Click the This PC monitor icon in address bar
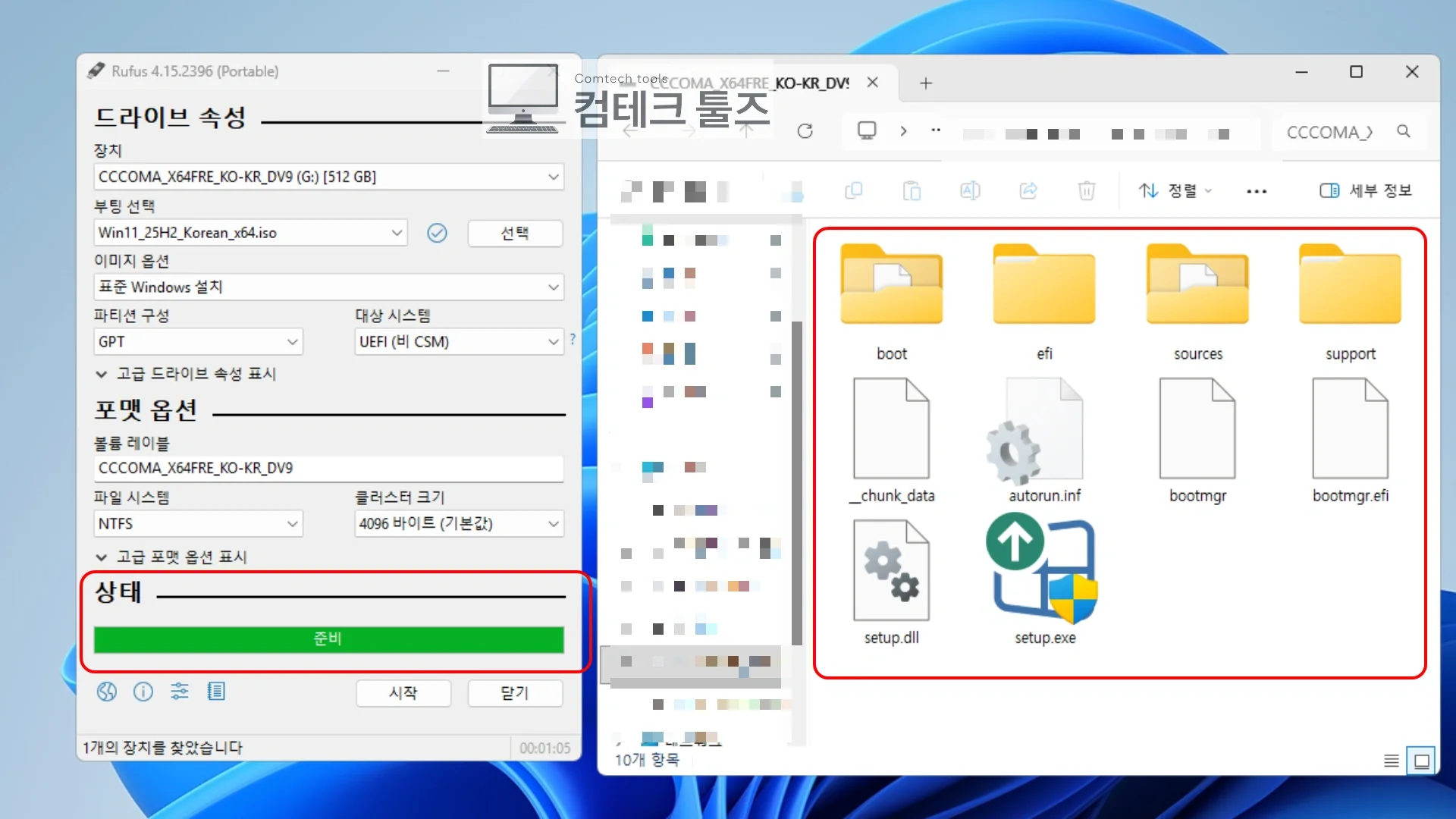 [x=867, y=130]
